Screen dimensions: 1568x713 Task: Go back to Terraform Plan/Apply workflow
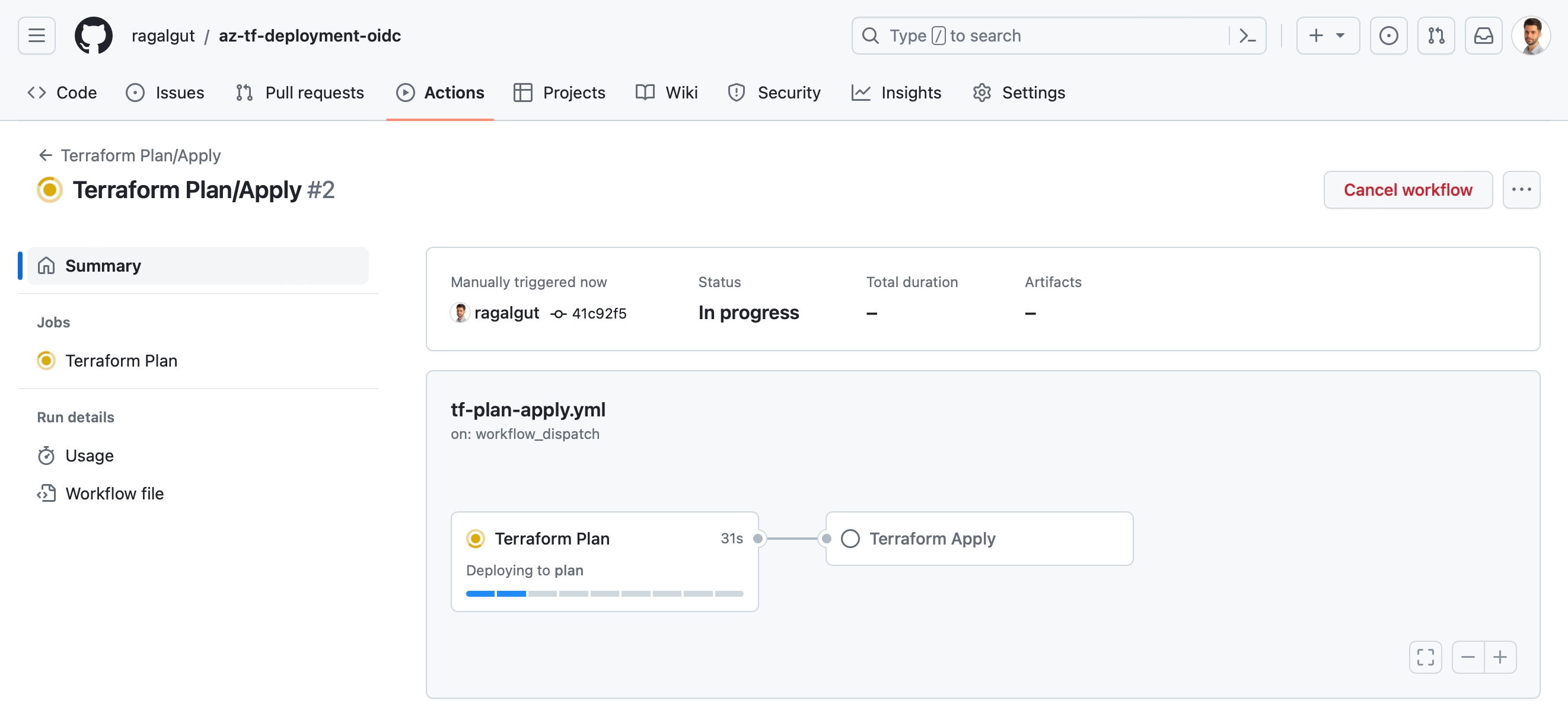[x=129, y=156]
